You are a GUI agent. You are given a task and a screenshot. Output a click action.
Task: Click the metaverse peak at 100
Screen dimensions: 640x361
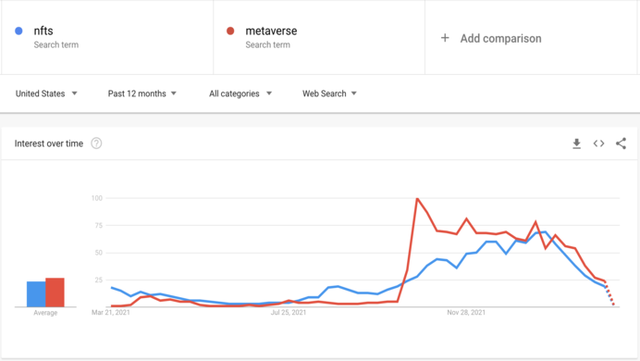coord(417,198)
